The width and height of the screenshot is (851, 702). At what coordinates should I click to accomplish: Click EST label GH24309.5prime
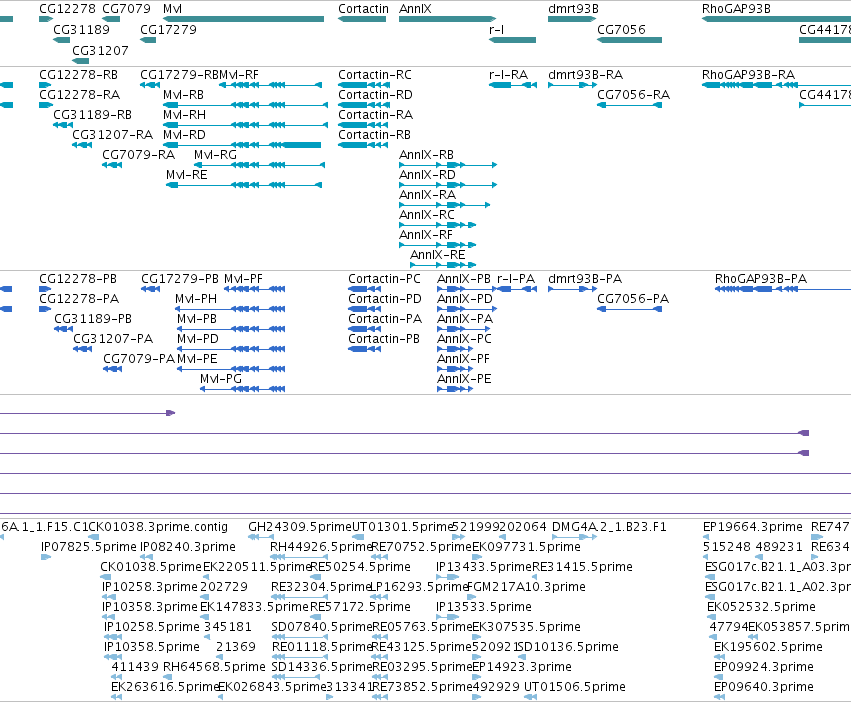(x=300, y=527)
